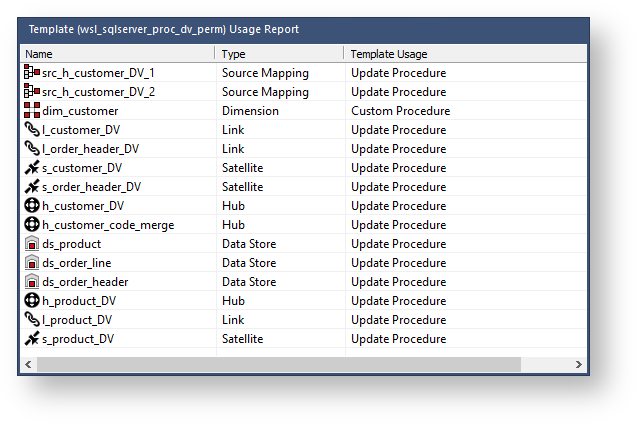Click the data store icon beside ds_product
Screen dimensions: 638x424
31,244
